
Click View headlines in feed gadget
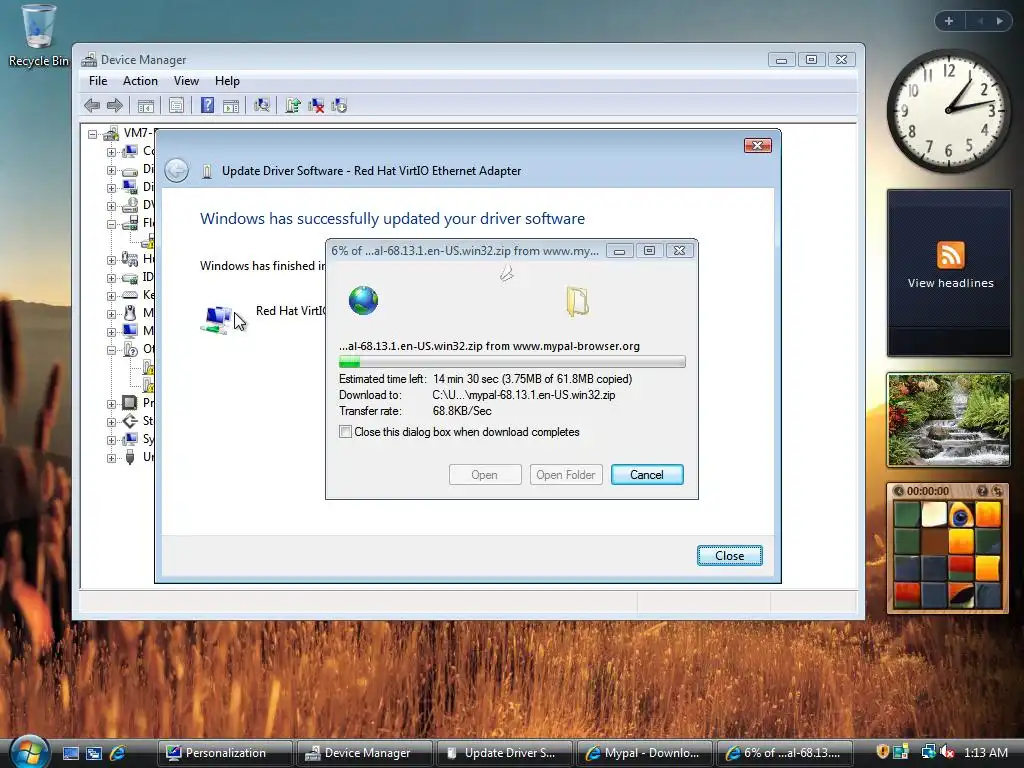click(950, 283)
